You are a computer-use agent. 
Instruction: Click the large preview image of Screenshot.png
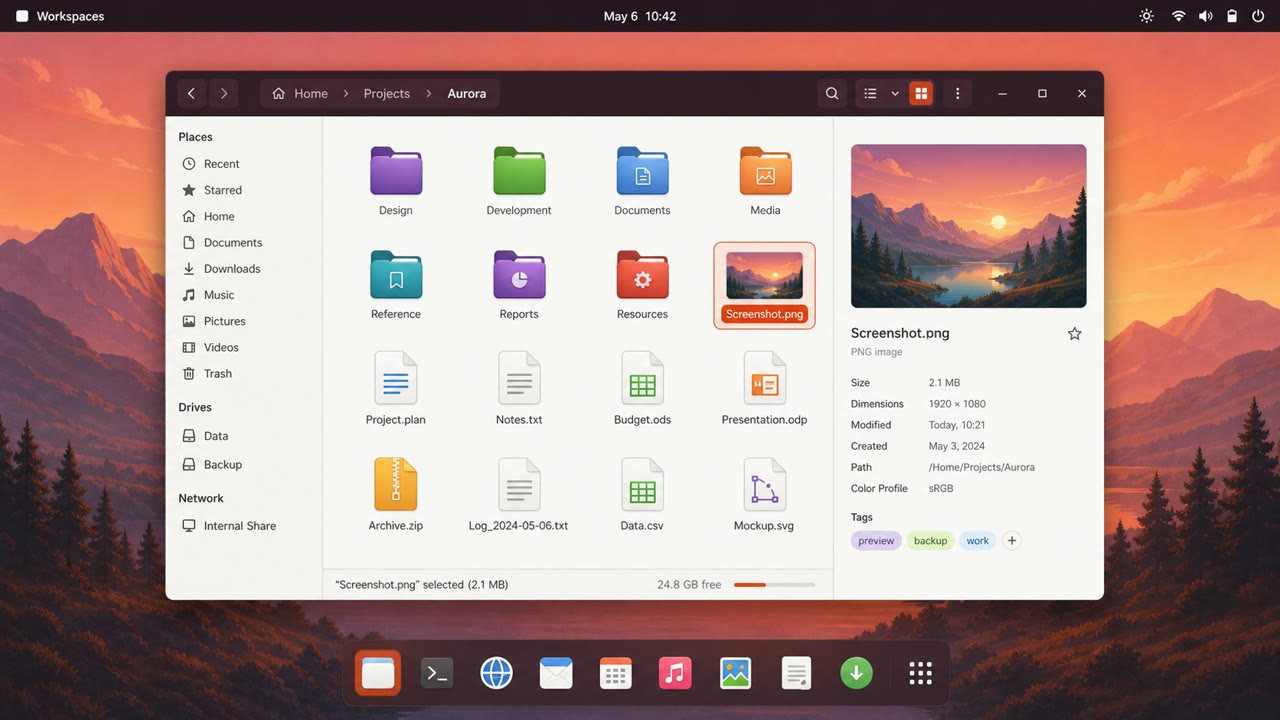[x=969, y=226]
